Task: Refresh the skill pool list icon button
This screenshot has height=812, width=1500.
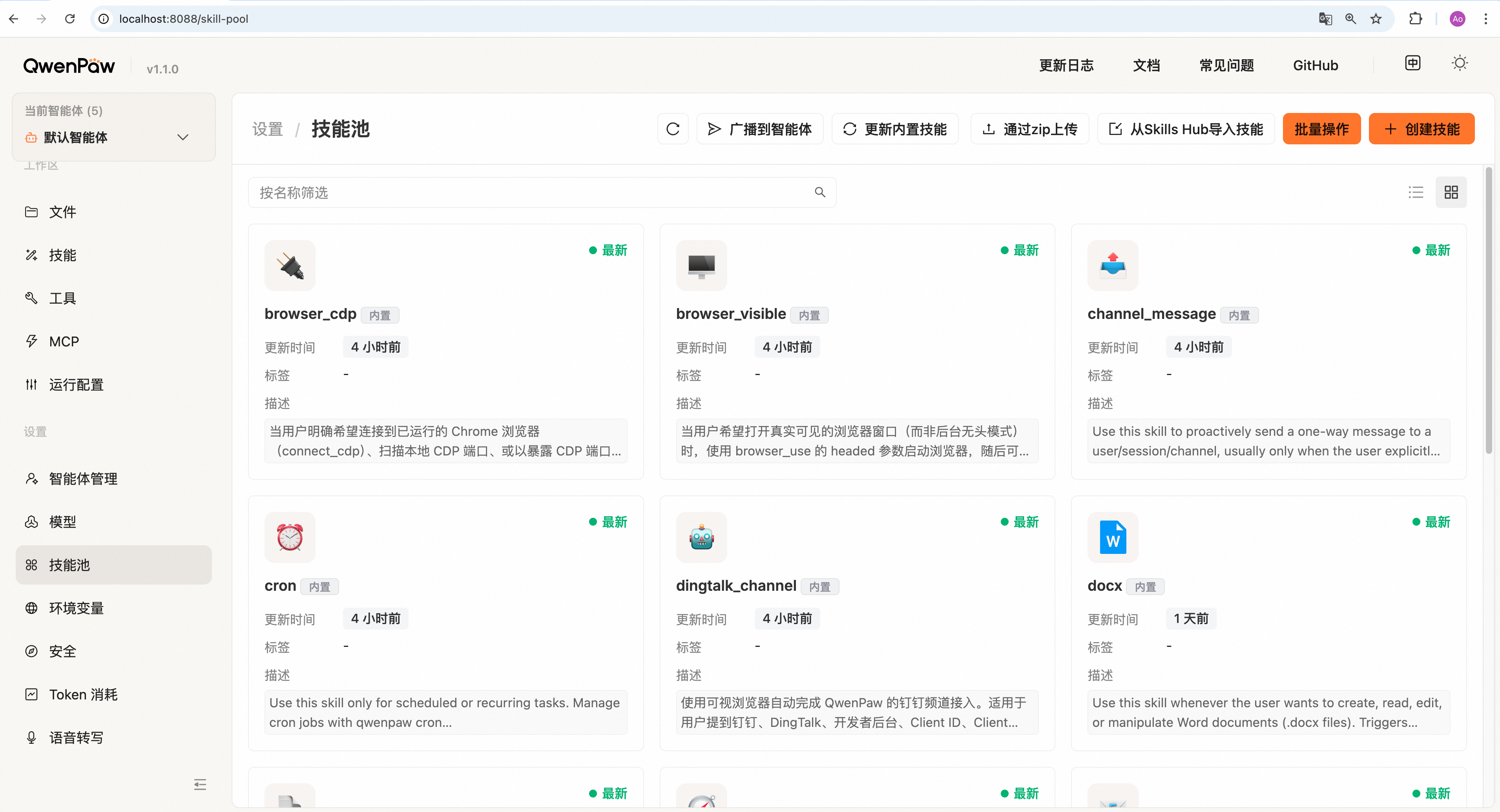Action: click(x=673, y=129)
